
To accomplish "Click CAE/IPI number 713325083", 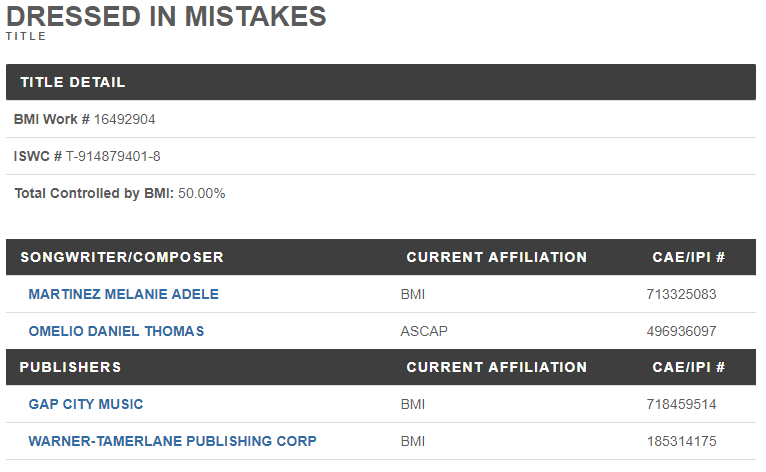I will [682, 294].
